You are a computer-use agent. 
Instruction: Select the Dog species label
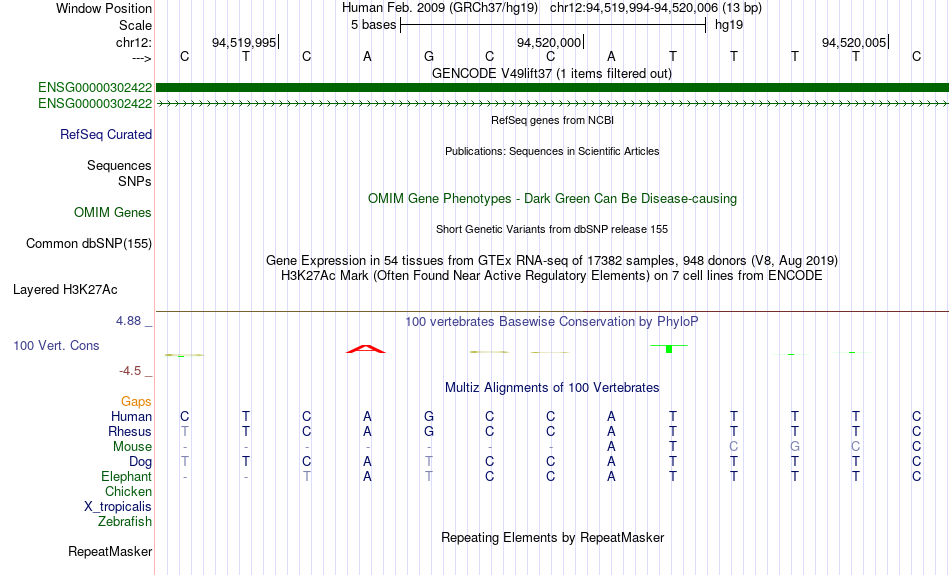pos(140,462)
